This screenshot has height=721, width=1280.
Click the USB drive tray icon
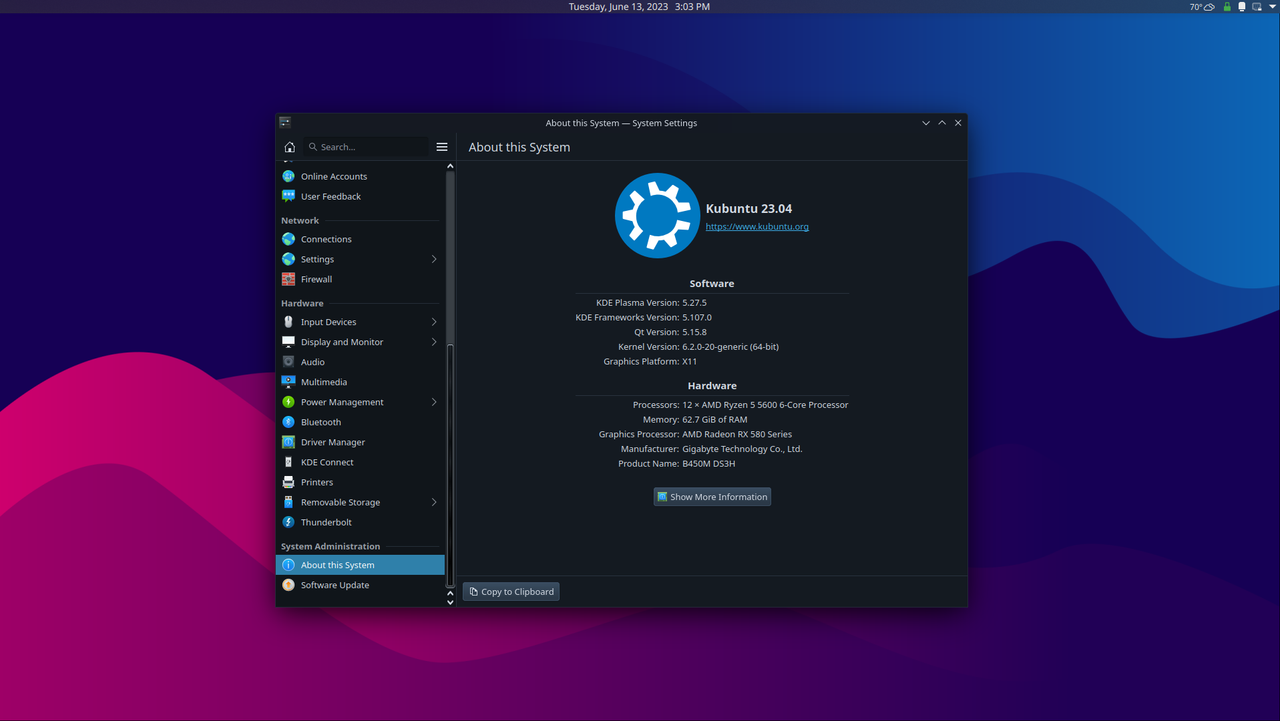1242,7
